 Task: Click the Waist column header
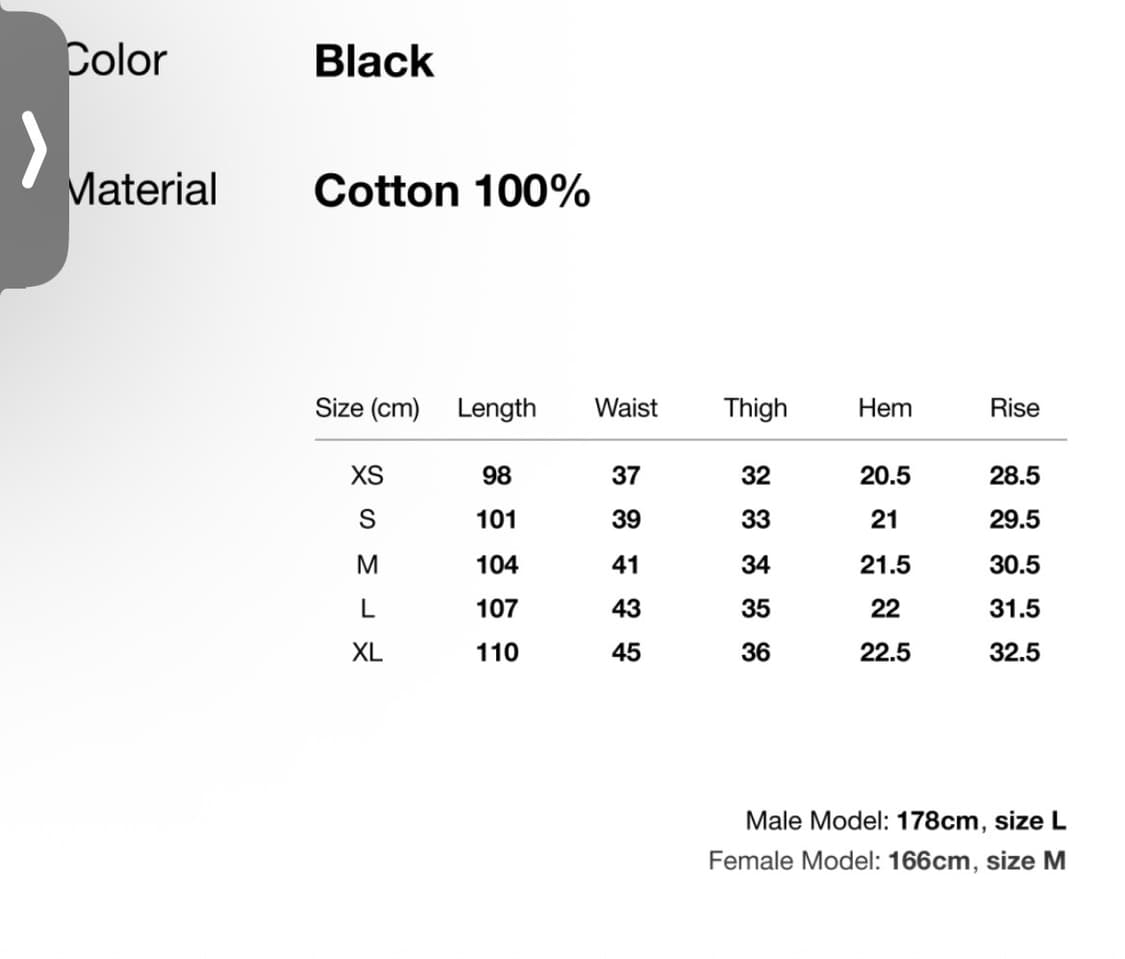pos(626,408)
